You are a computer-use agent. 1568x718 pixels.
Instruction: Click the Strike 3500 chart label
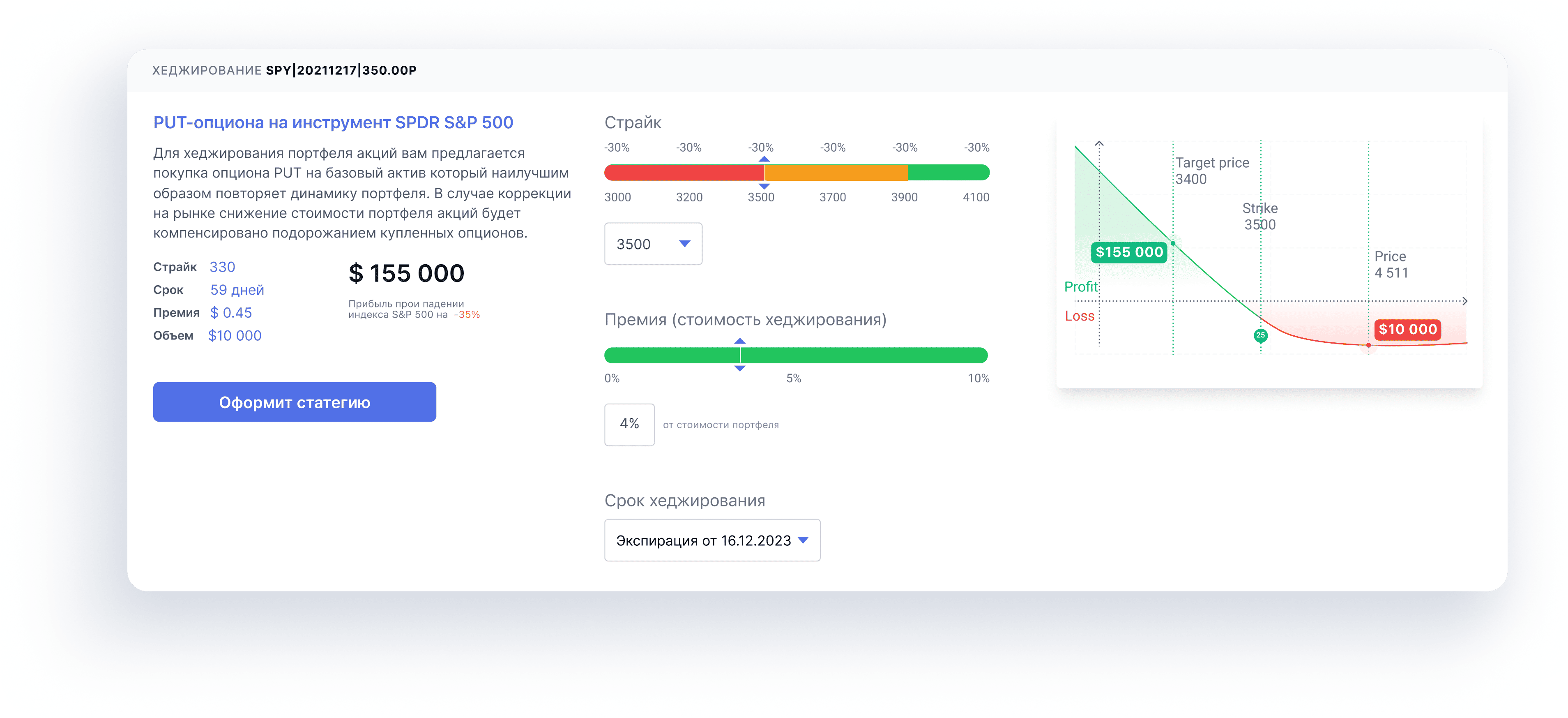[x=1259, y=216]
